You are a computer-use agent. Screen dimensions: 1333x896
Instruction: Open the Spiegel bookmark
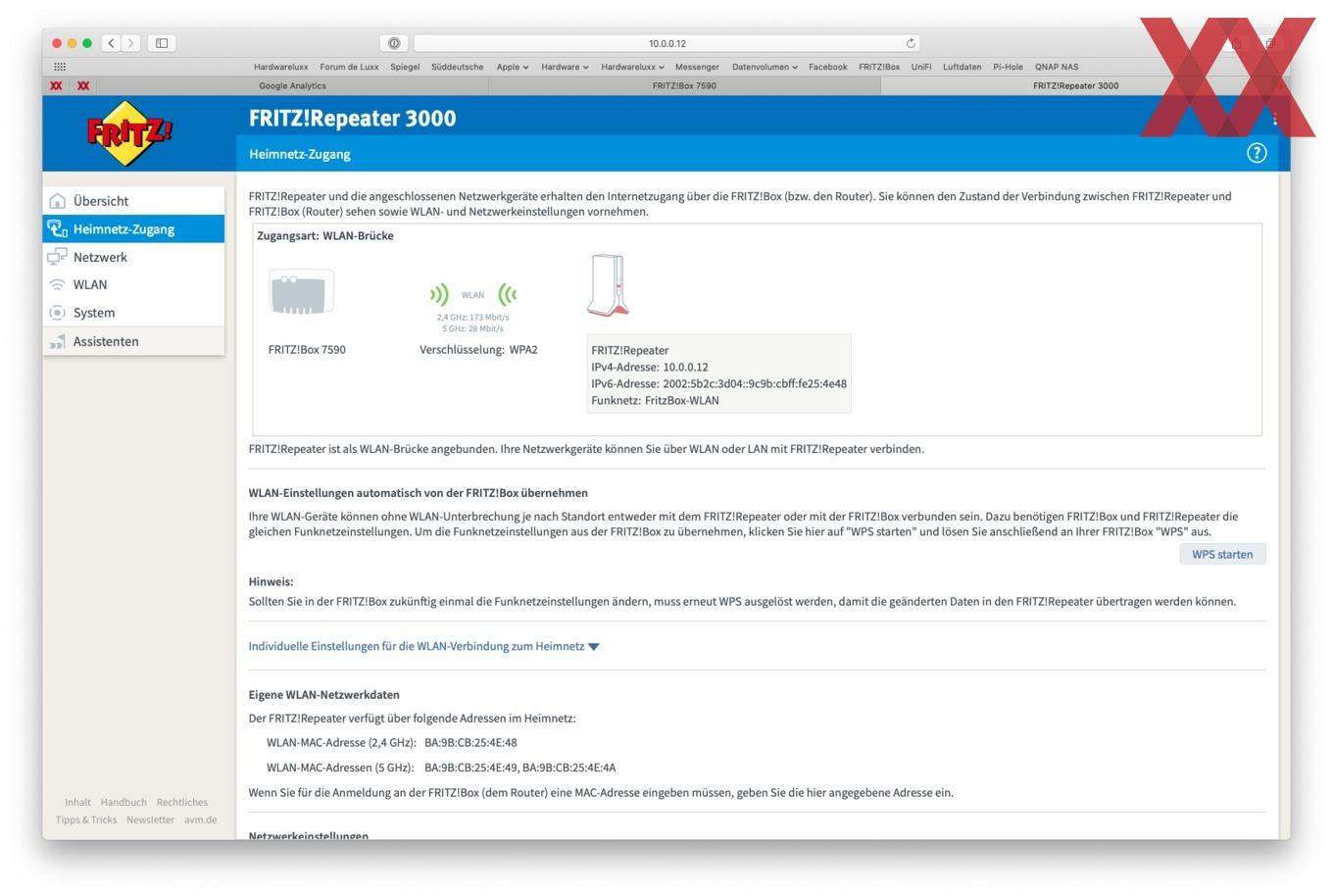pyautogui.click(x=405, y=67)
